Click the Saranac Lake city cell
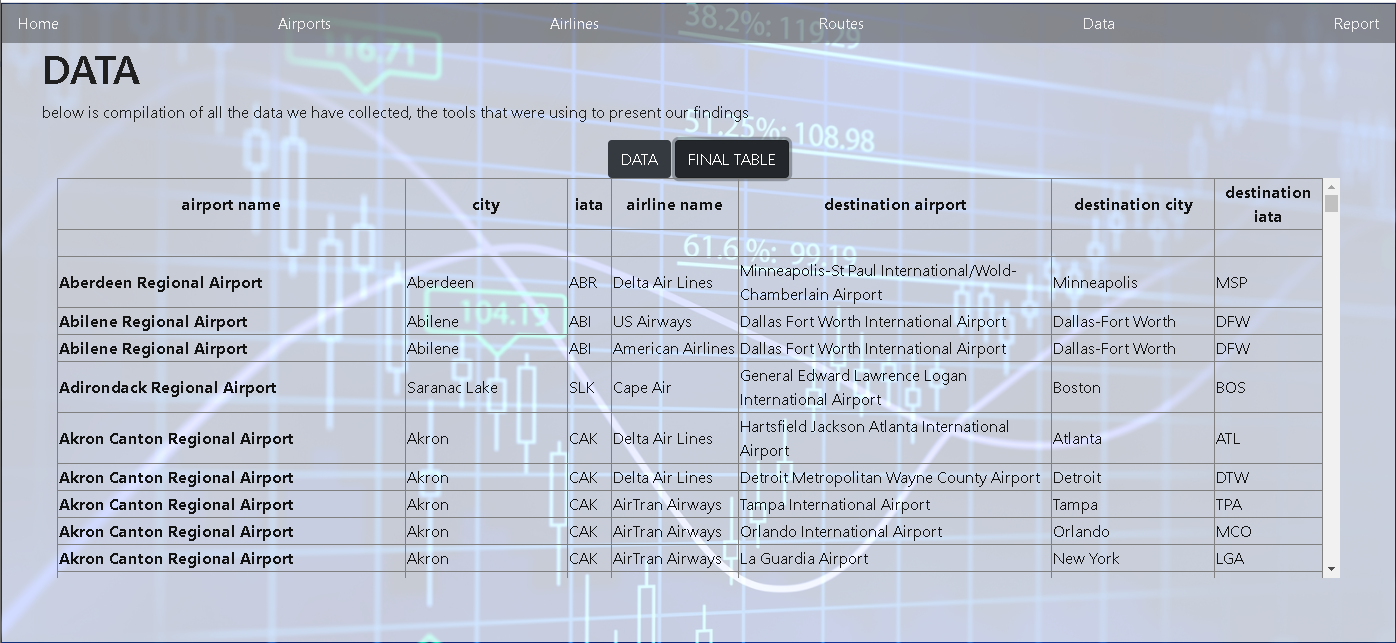 [486, 387]
